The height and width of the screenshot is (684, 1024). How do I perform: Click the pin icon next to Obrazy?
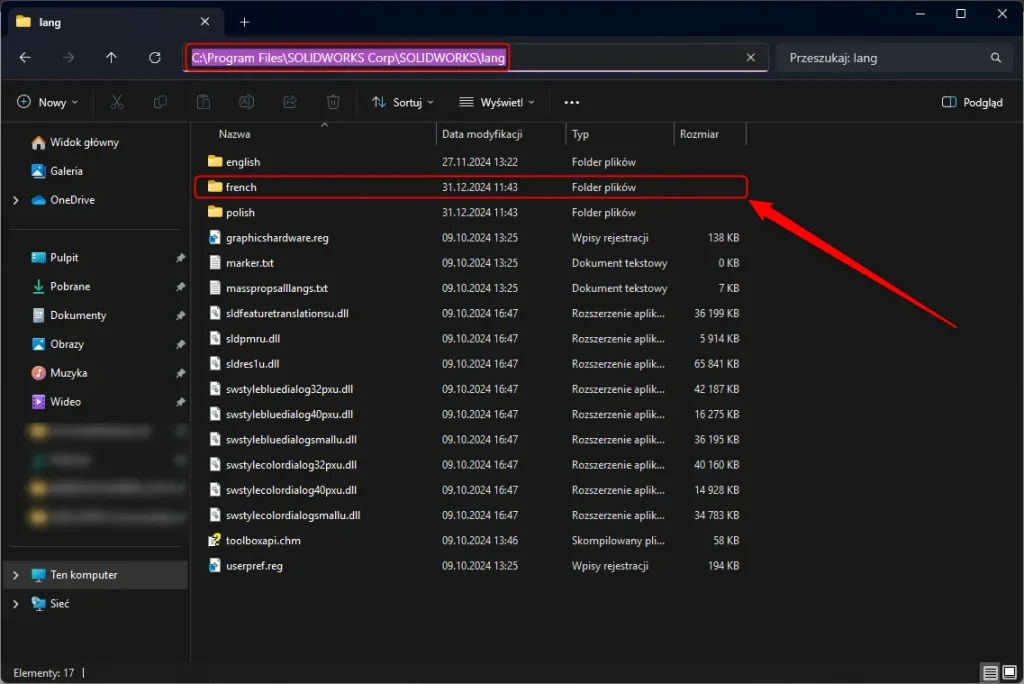click(180, 344)
